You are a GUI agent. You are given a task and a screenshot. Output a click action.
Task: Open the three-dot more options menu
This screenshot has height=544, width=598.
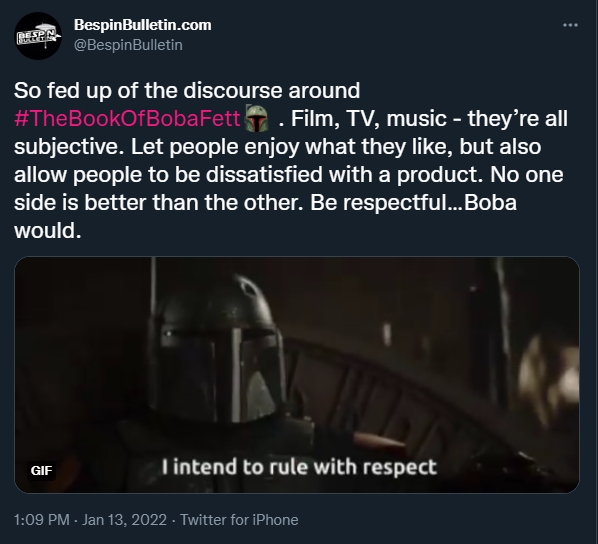click(x=570, y=25)
